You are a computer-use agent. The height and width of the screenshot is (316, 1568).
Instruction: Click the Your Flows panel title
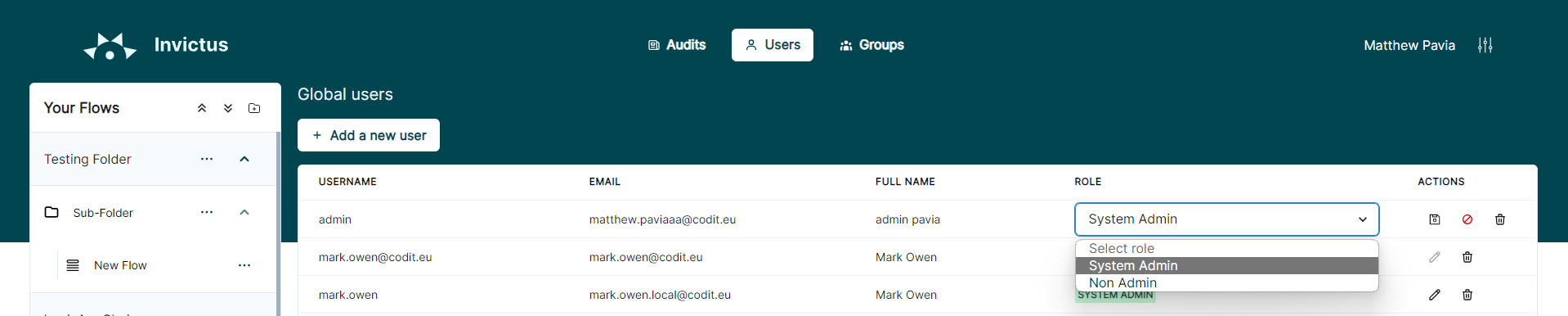[82, 108]
